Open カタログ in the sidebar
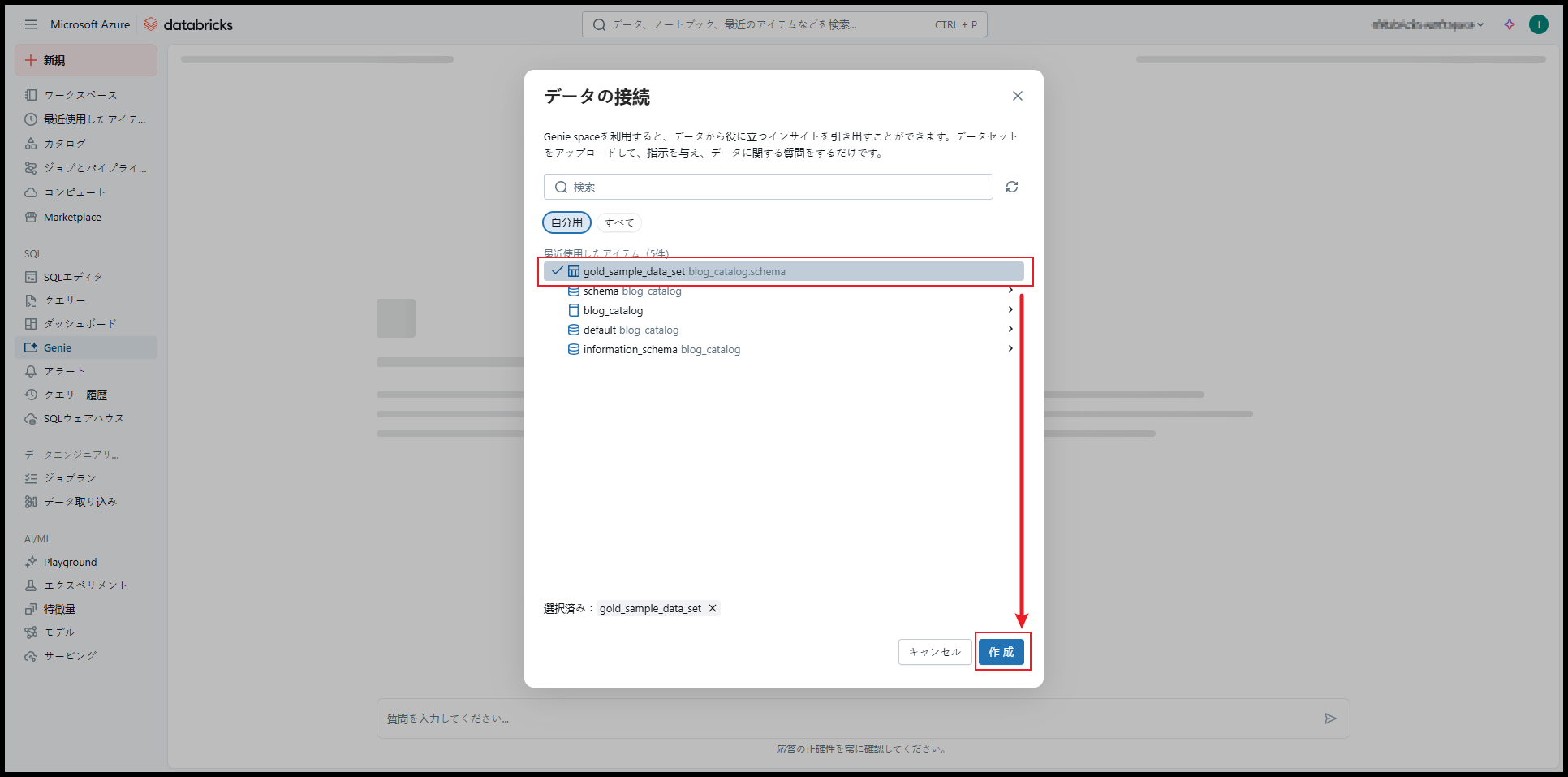This screenshot has height=777, width=1568. 86,144
